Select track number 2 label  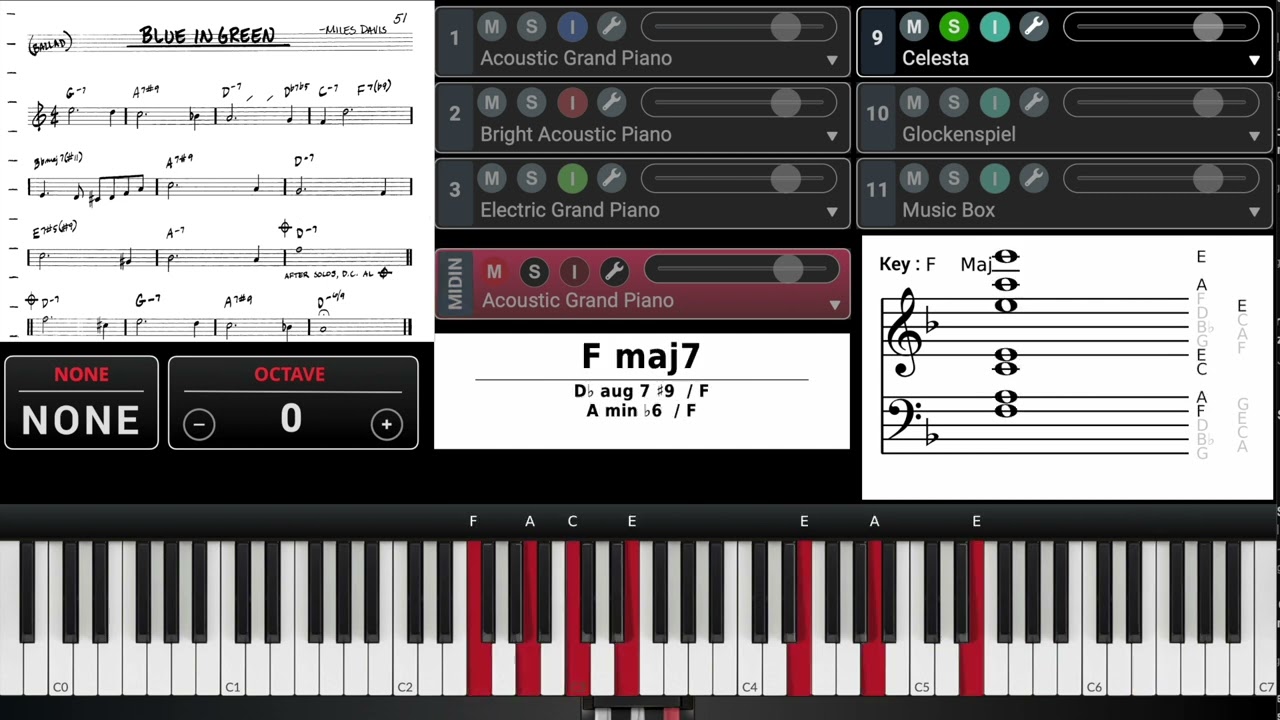pos(454,114)
